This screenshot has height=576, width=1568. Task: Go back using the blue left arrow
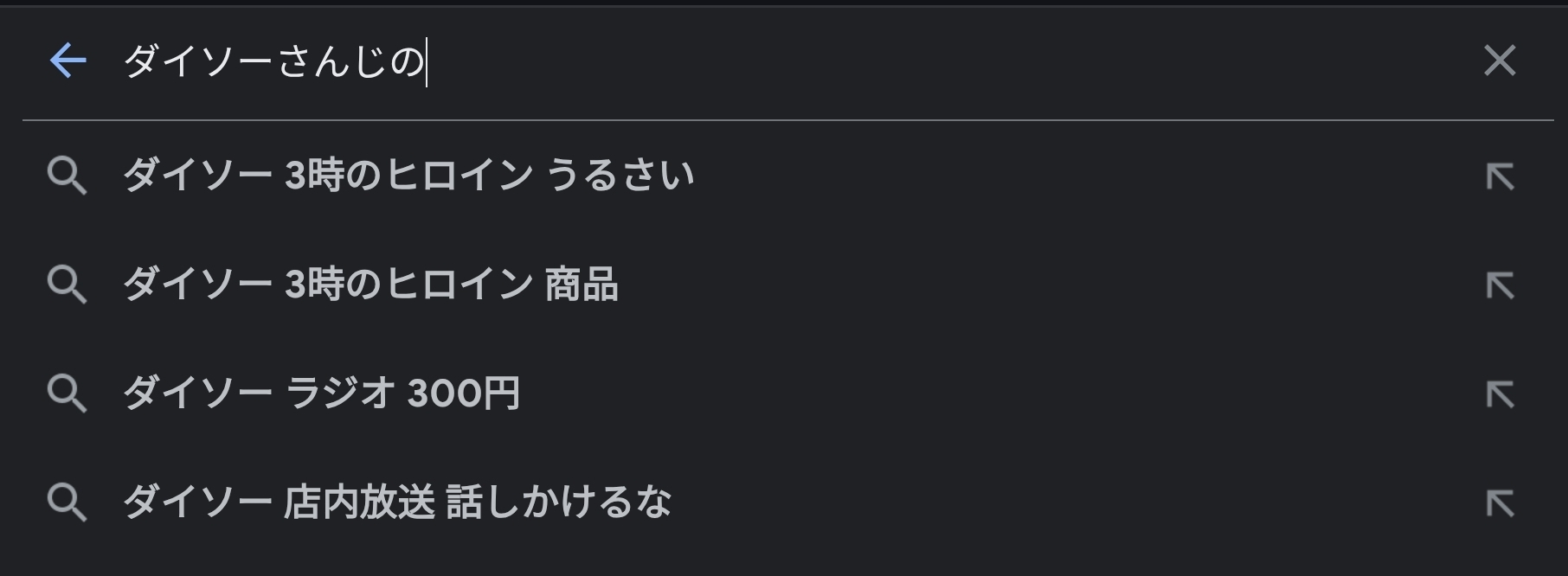click(68, 61)
